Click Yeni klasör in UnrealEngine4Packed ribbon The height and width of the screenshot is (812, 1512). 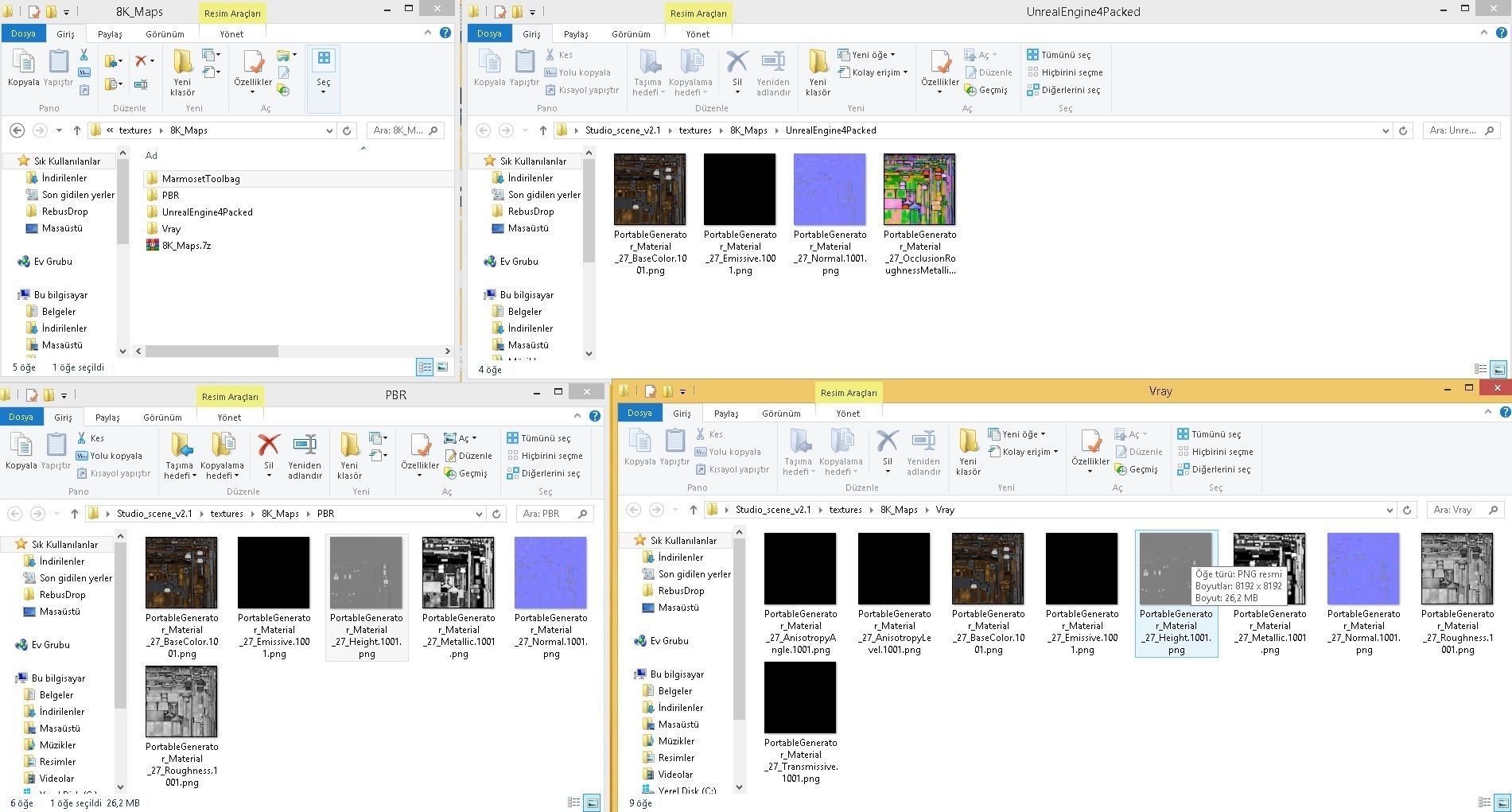818,72
